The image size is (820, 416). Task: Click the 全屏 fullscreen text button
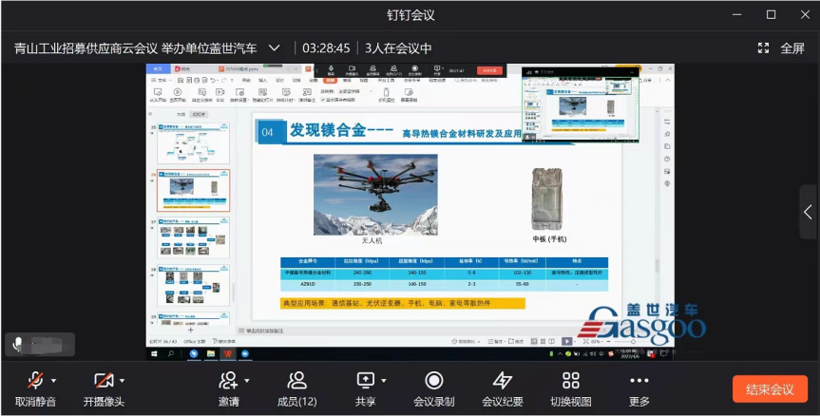tap(792, 49)
